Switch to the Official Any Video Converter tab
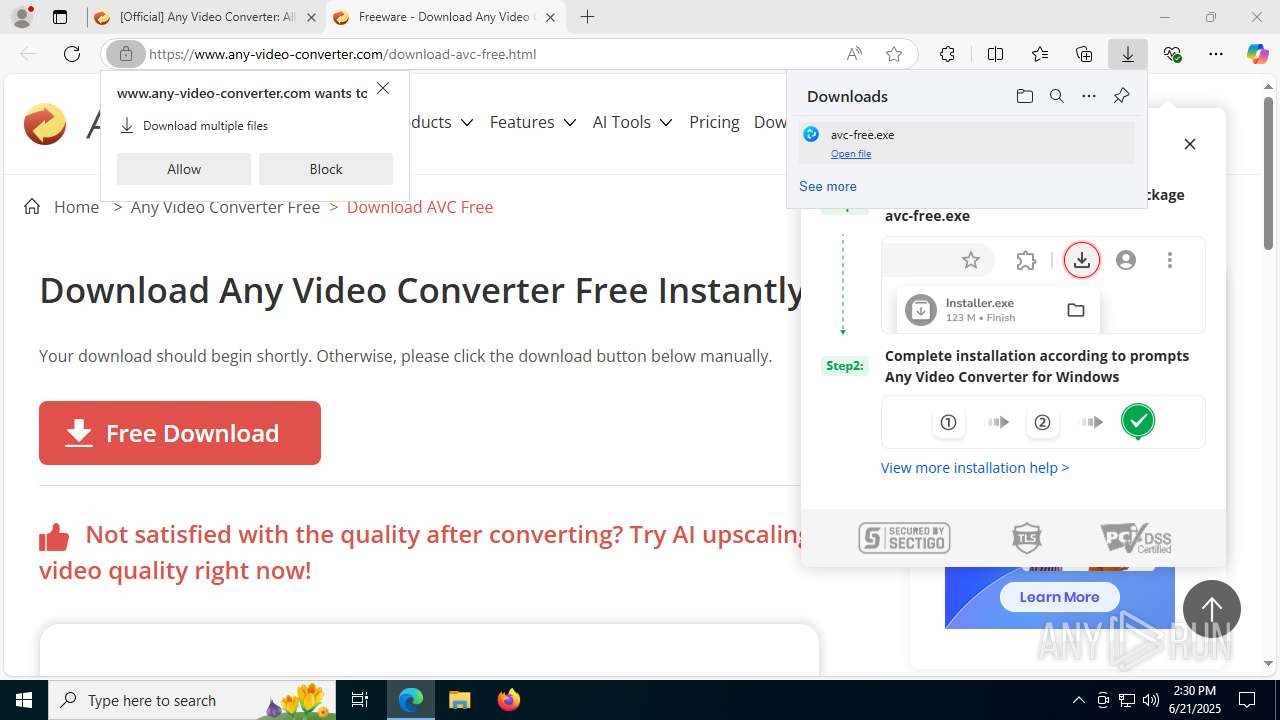Screen dimensions: 1280x720 pos(204,17)
